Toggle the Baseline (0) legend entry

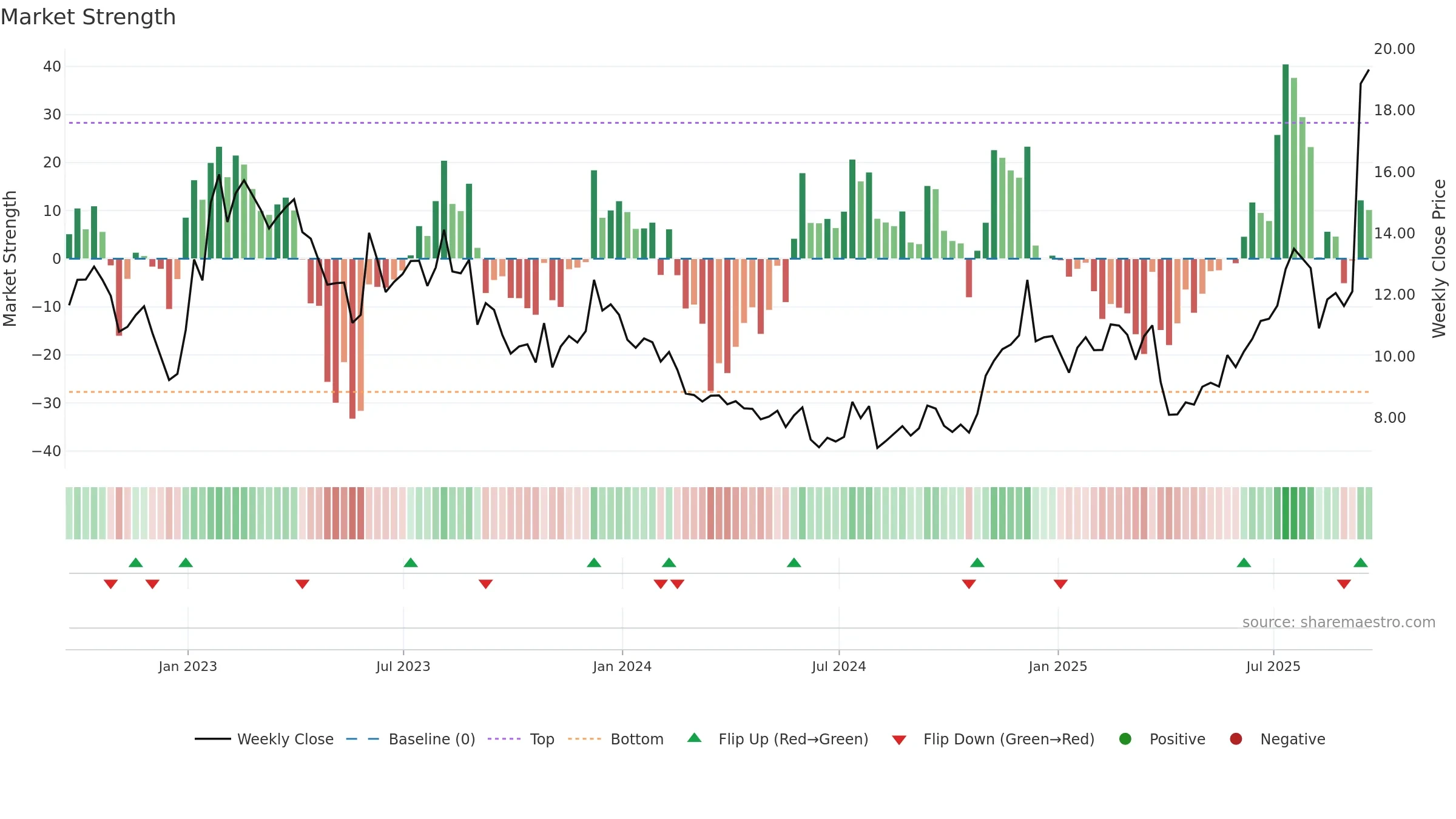click(x=411, y=739)
